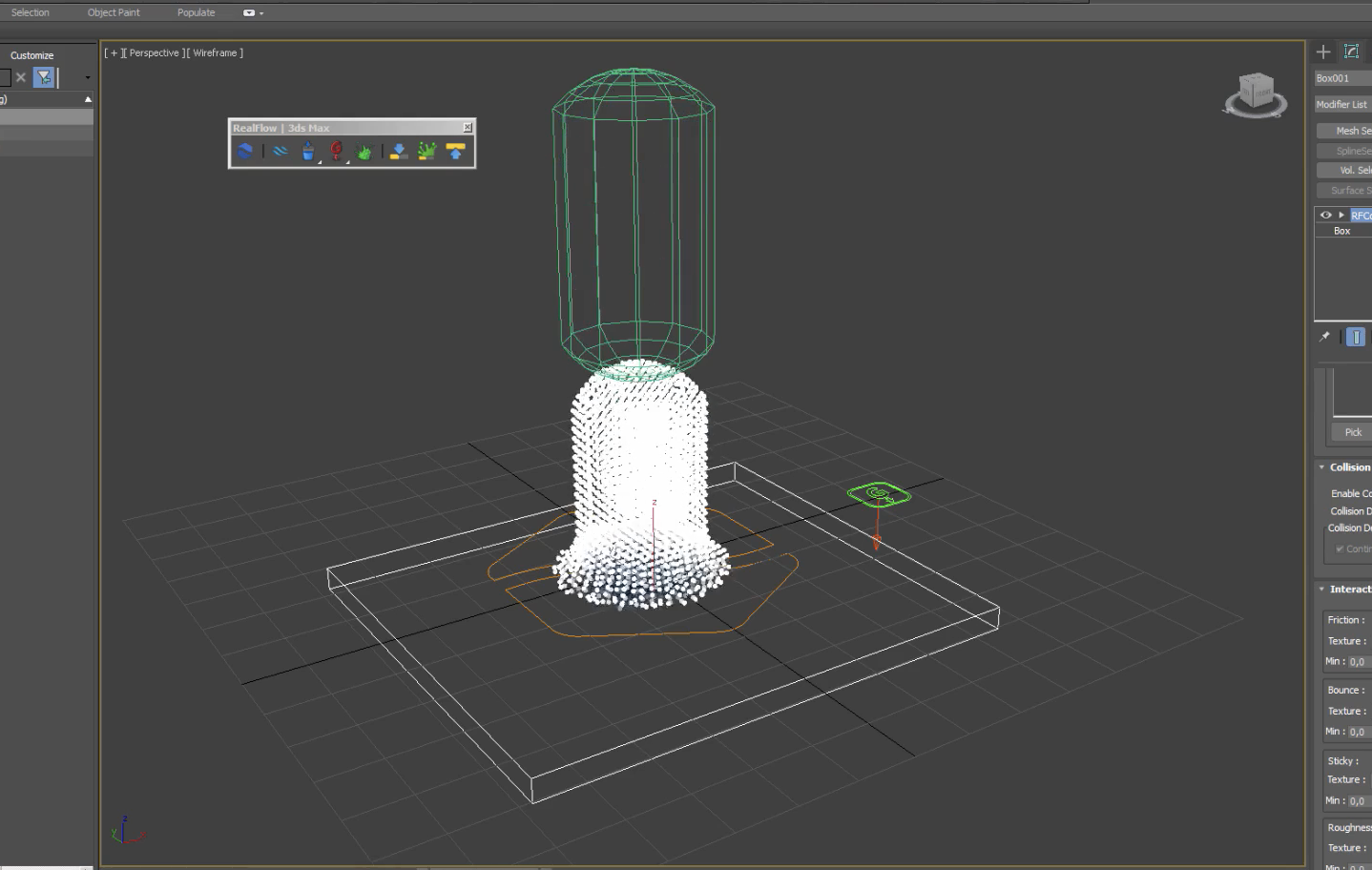Select the blue RealFlow scene icon

(245, 150)
